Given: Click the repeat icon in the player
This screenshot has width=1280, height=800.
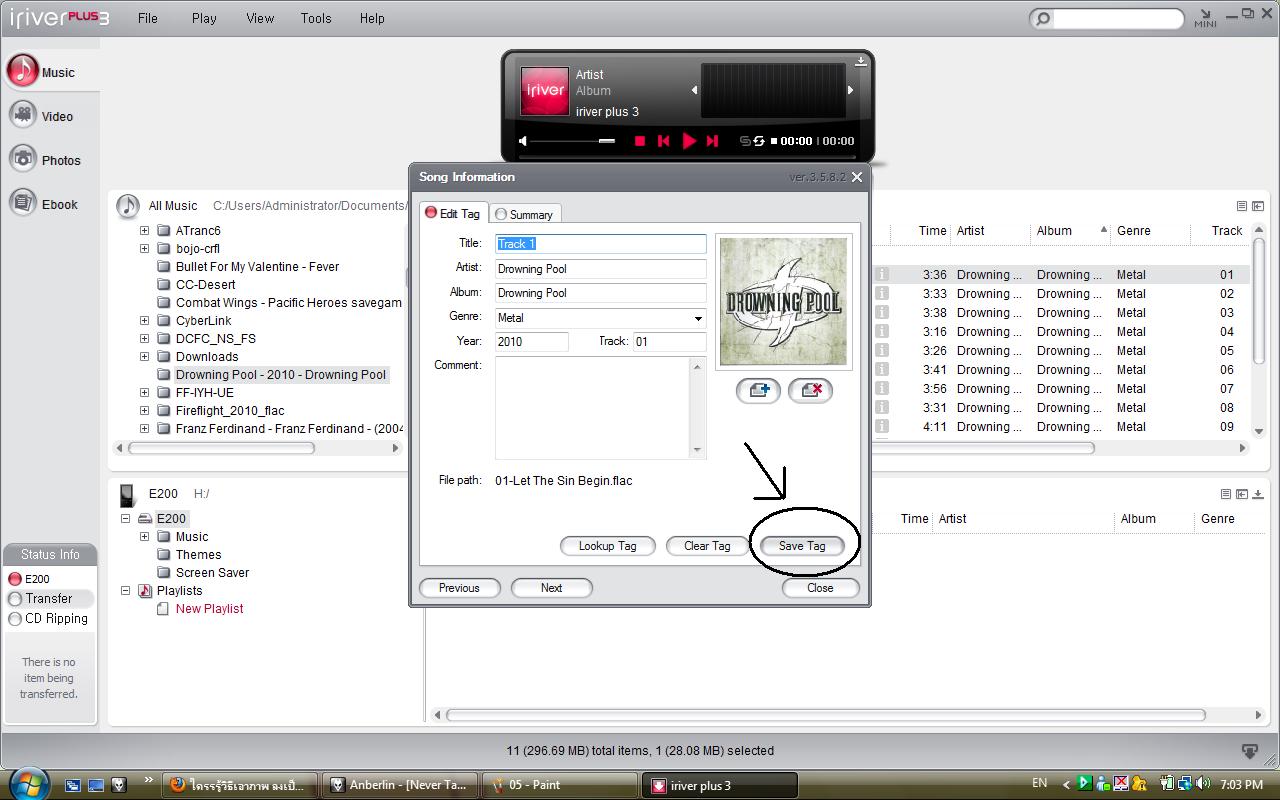Looking at the screenshot, I should [x=759, y=141].
